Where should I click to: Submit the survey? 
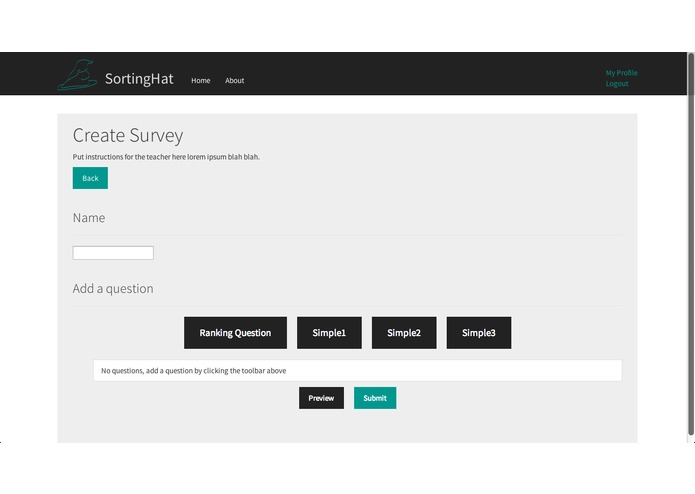coord(375,398)
